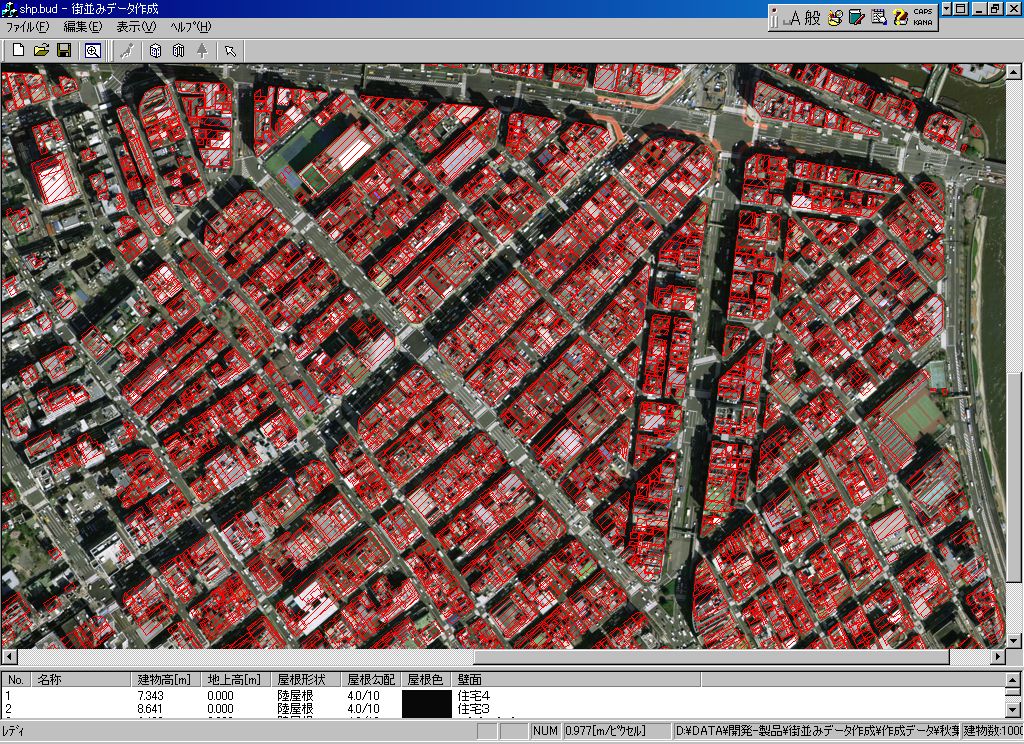Viewport: 1024px width, 744px height.
Task: Open the 表示(V) menu
Action: click(136, 27)
